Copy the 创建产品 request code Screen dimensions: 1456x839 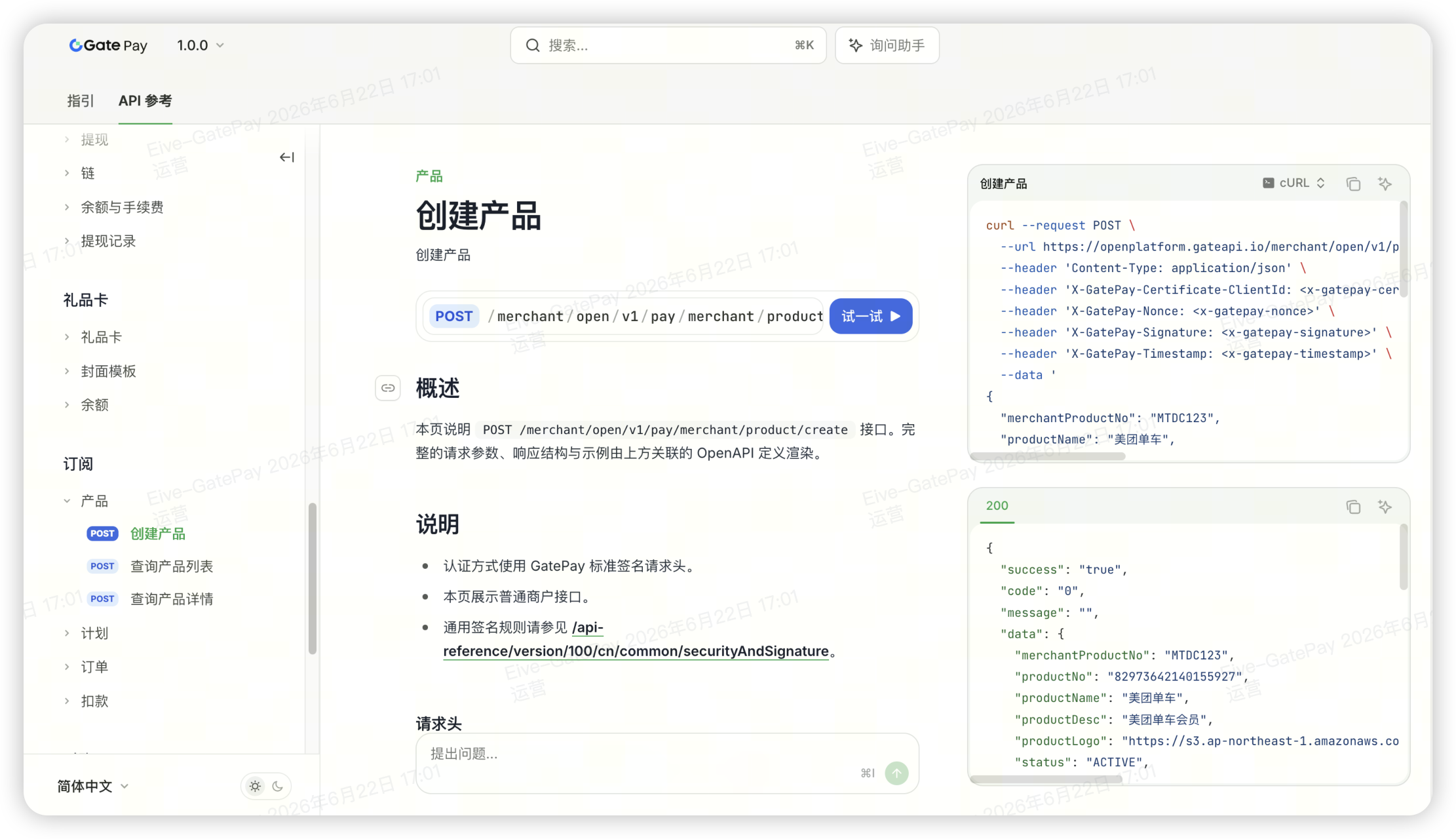tap(1353, 184)
